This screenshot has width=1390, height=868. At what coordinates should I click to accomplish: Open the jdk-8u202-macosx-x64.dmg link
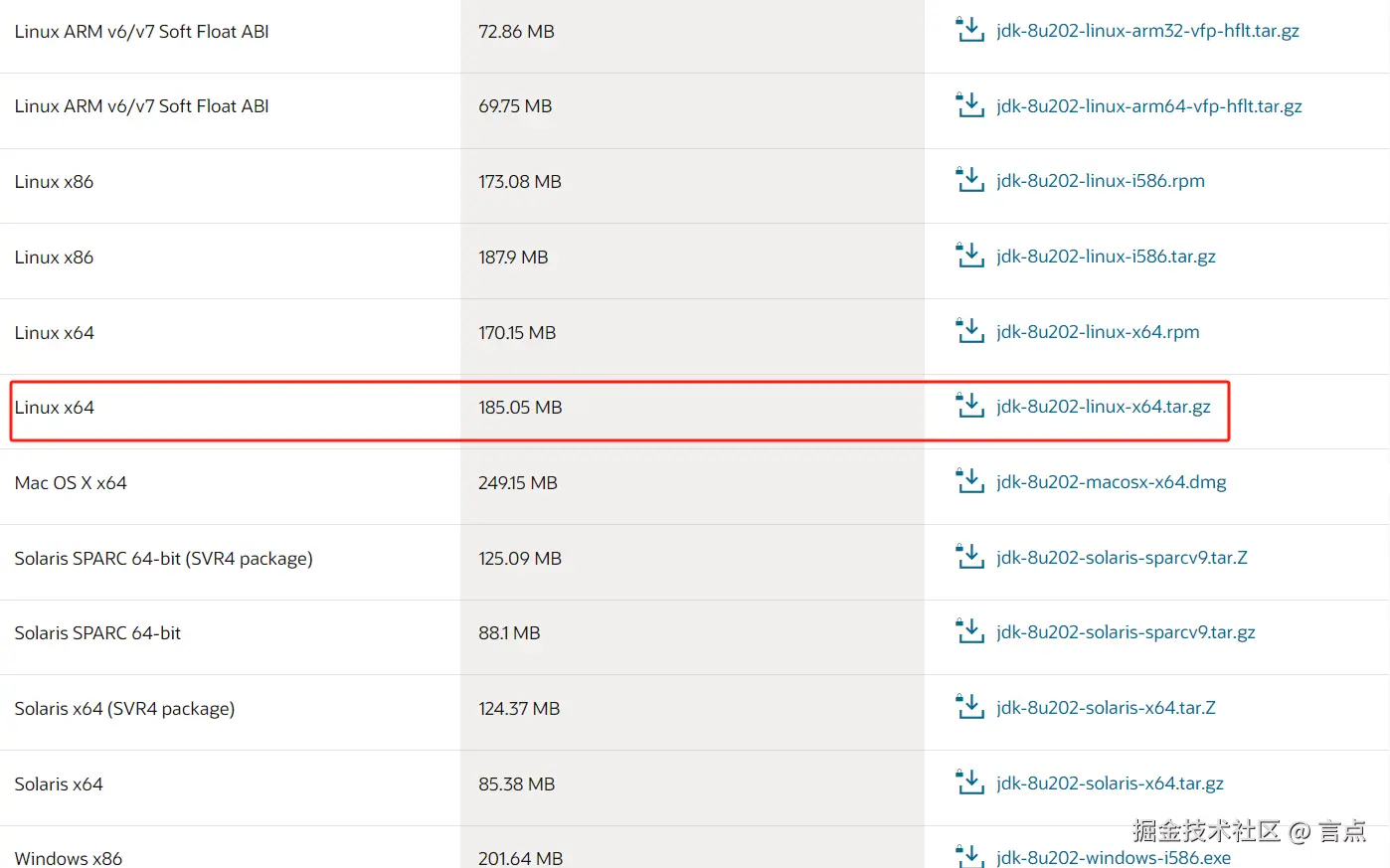coord(1112,482)
